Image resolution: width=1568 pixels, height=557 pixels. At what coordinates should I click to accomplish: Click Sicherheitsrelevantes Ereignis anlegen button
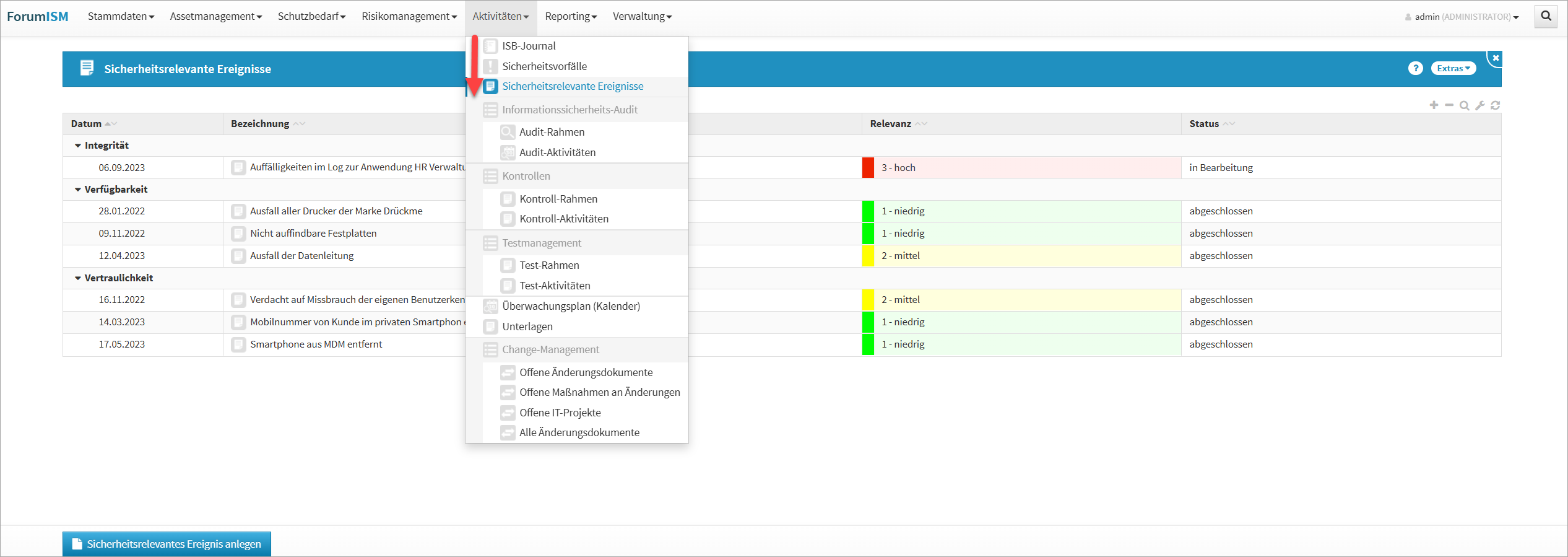(167, 544)
